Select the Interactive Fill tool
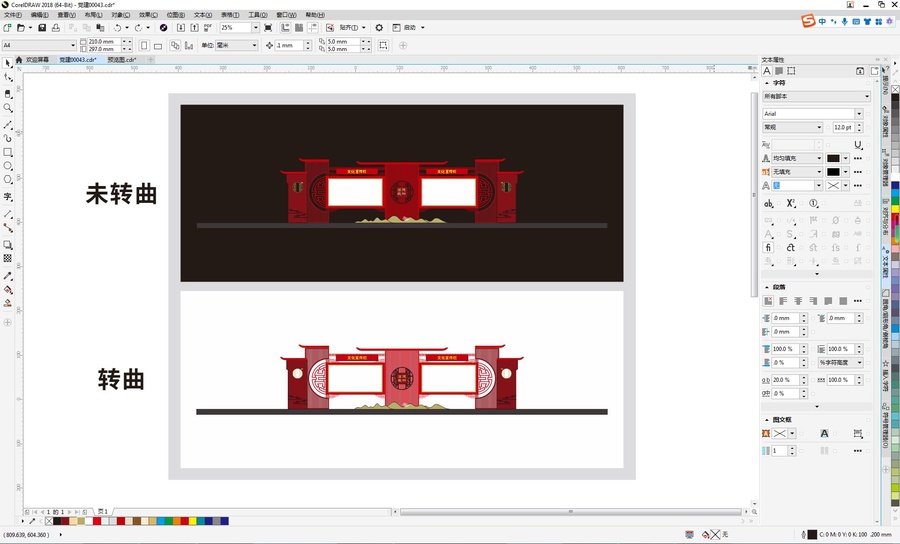 click(x=7, y=290)
